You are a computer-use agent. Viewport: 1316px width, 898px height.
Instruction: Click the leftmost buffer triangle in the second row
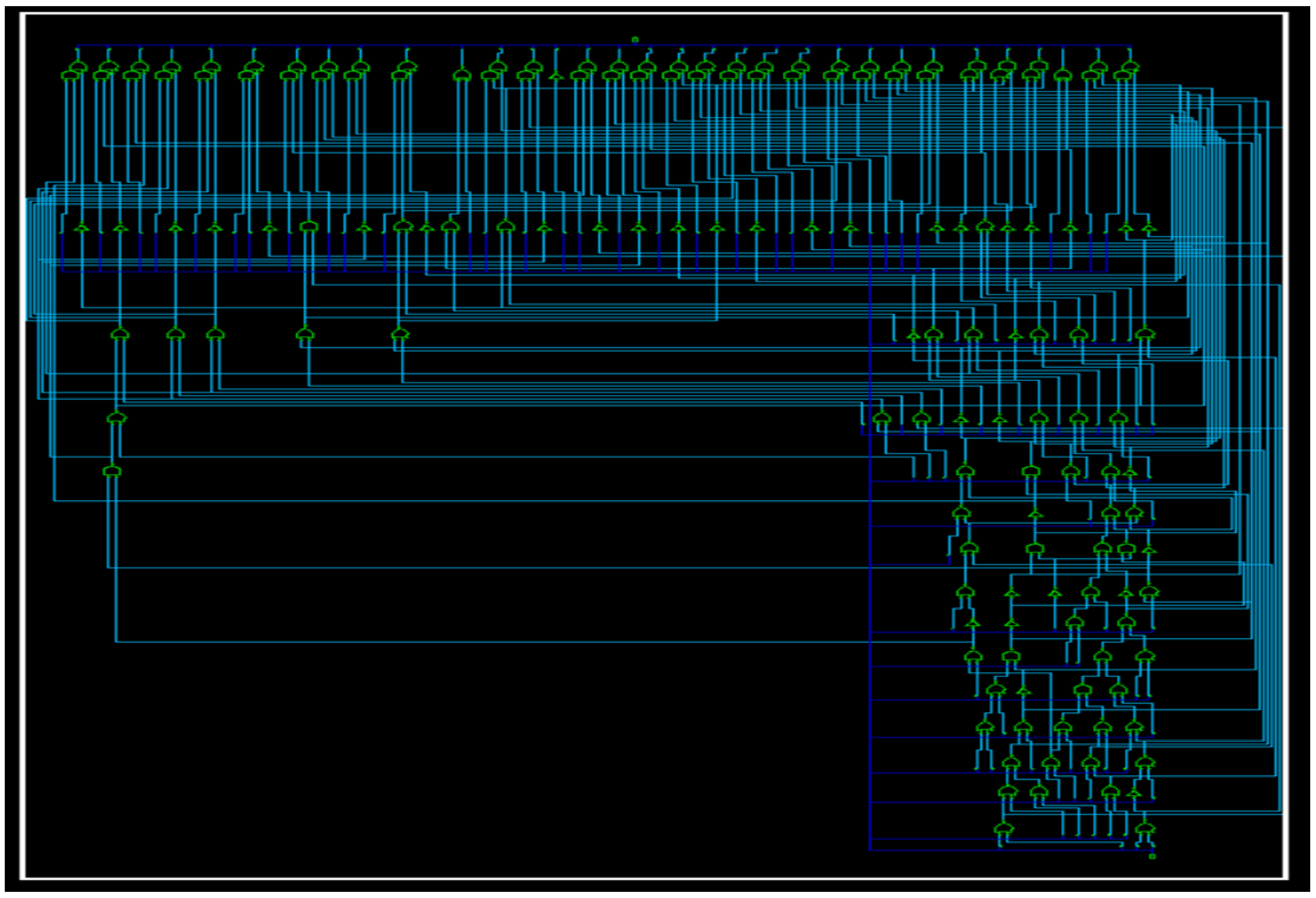[x=81, y=228]
